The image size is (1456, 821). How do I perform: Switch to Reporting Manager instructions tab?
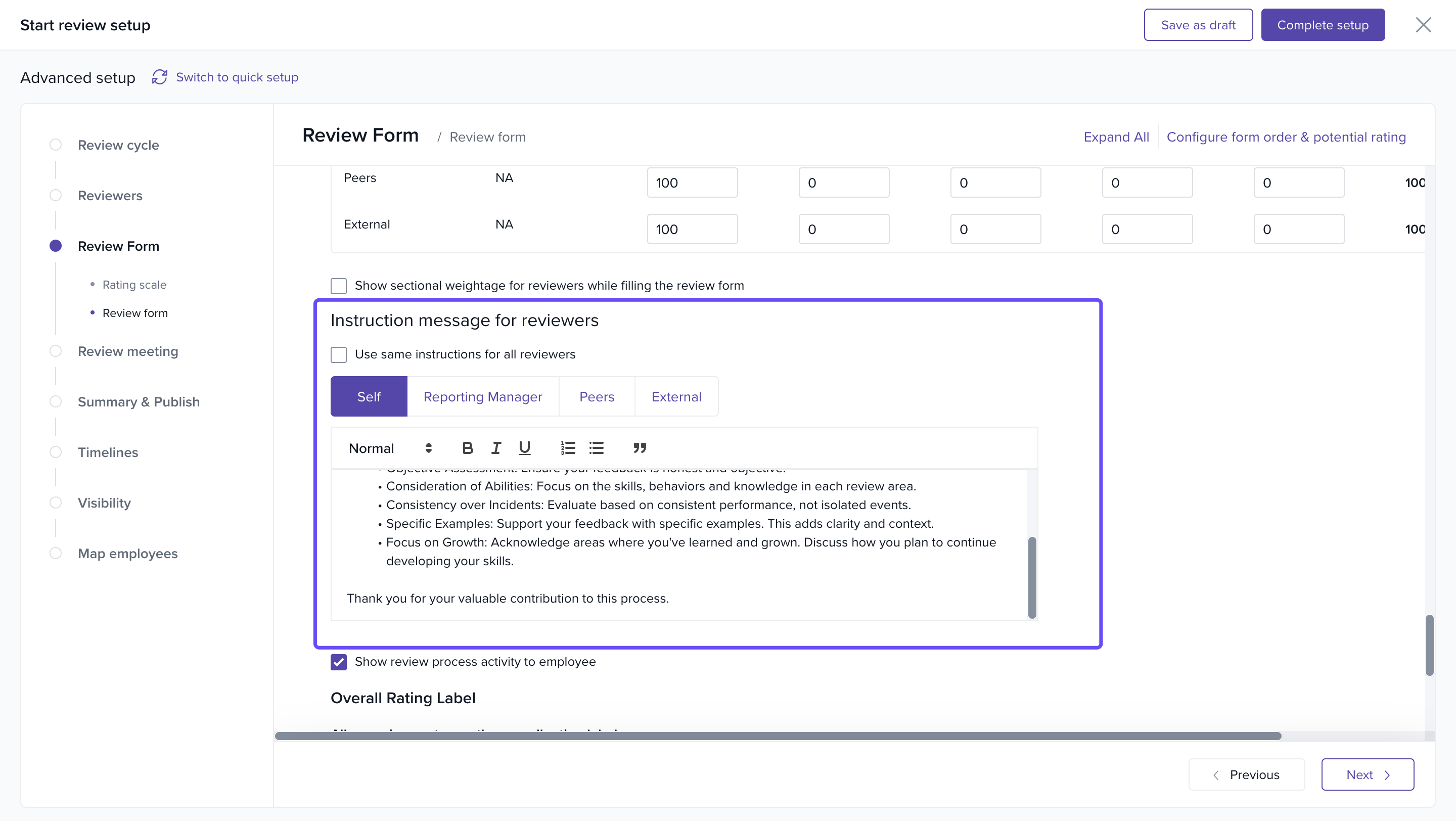pos(483,397)
